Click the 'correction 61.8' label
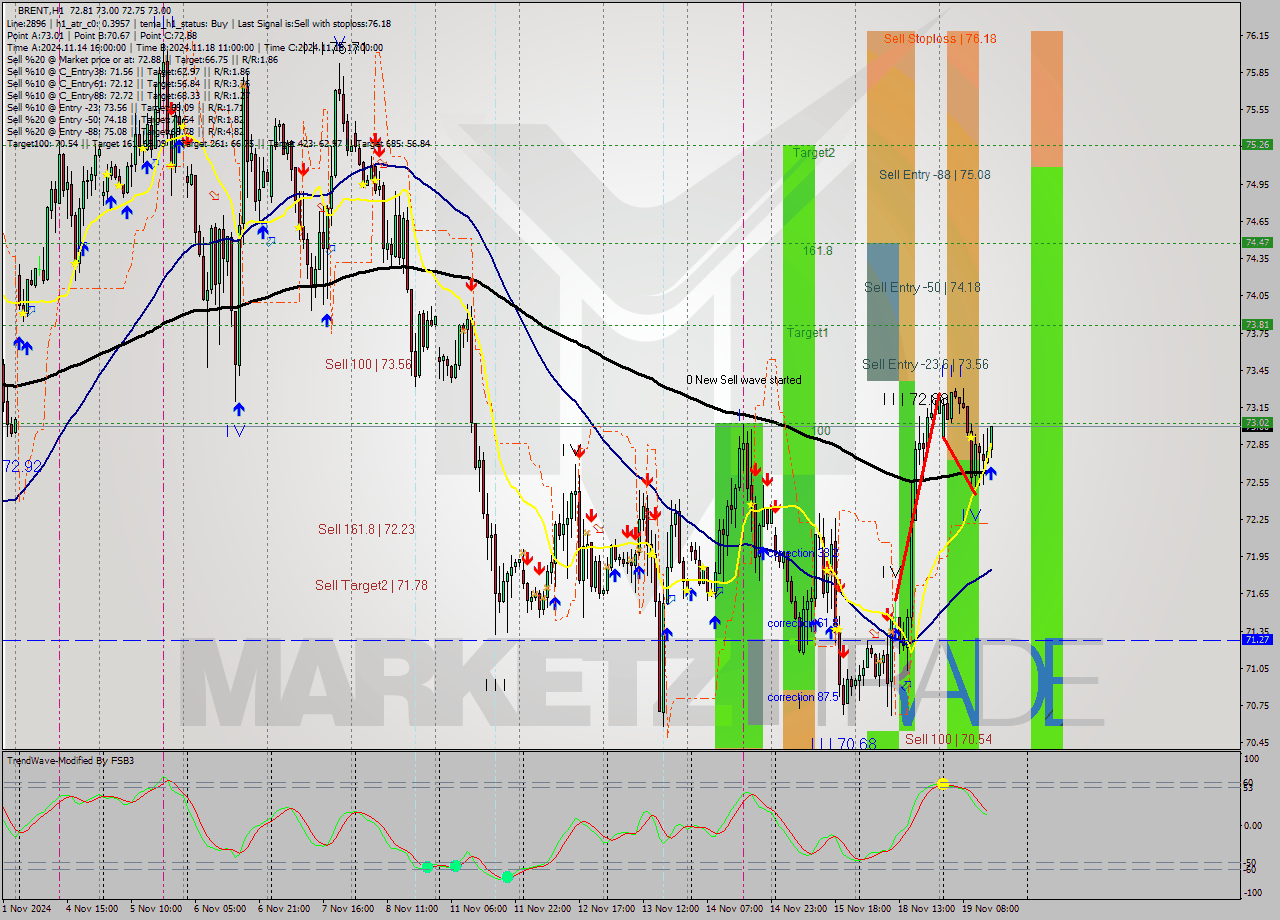Viewport: 1280px width, 920px height. pyautogui.click(x=803, y=623)
